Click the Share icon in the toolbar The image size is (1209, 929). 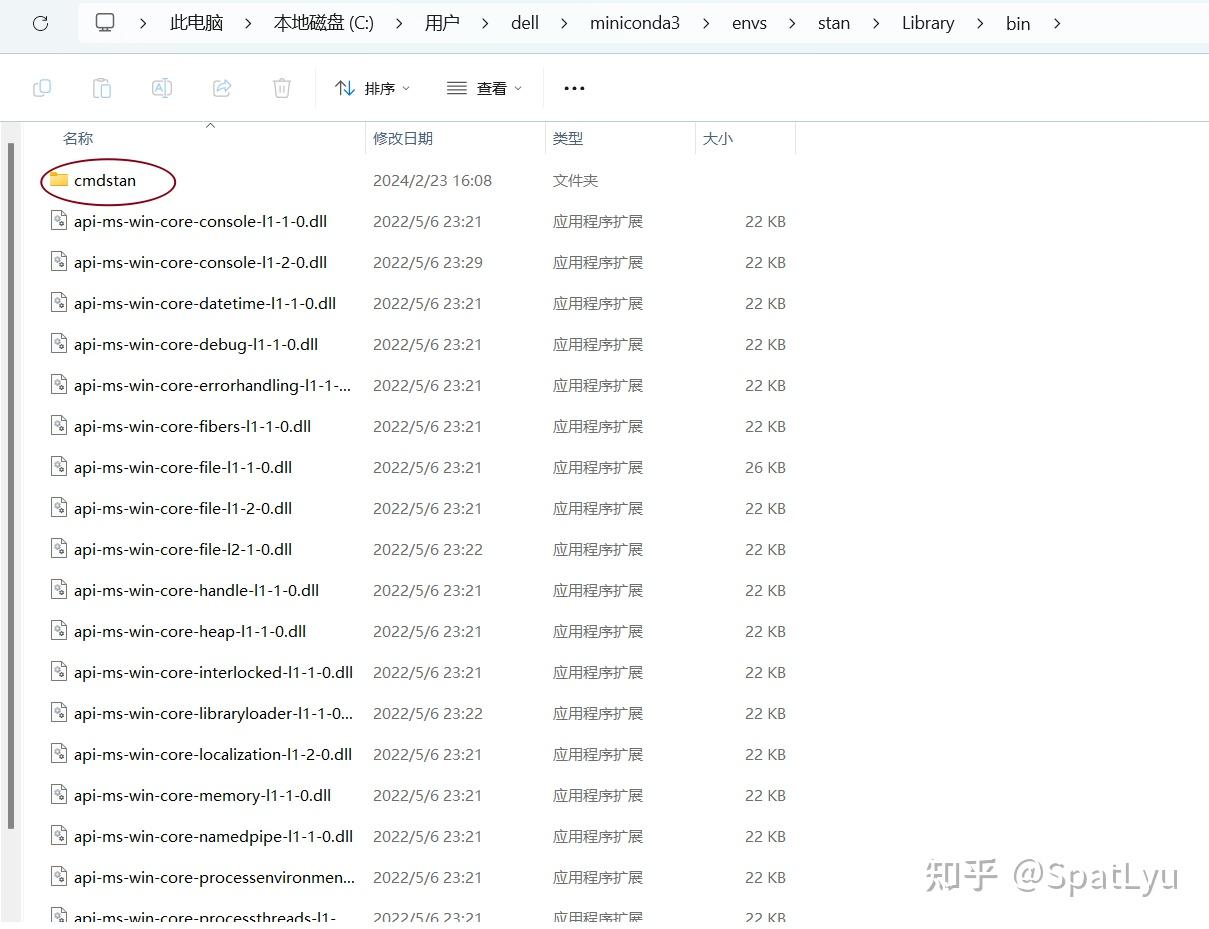point(221,88)
